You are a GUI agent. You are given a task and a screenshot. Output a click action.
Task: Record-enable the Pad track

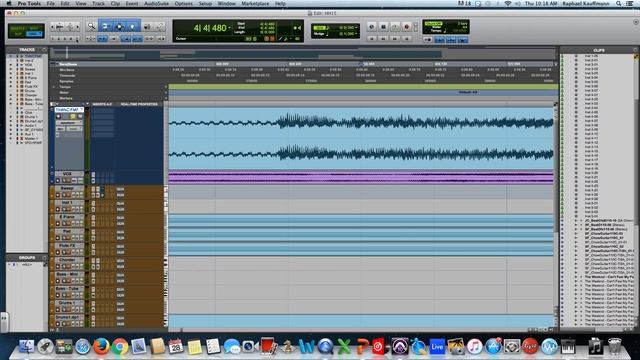(58, 238)
